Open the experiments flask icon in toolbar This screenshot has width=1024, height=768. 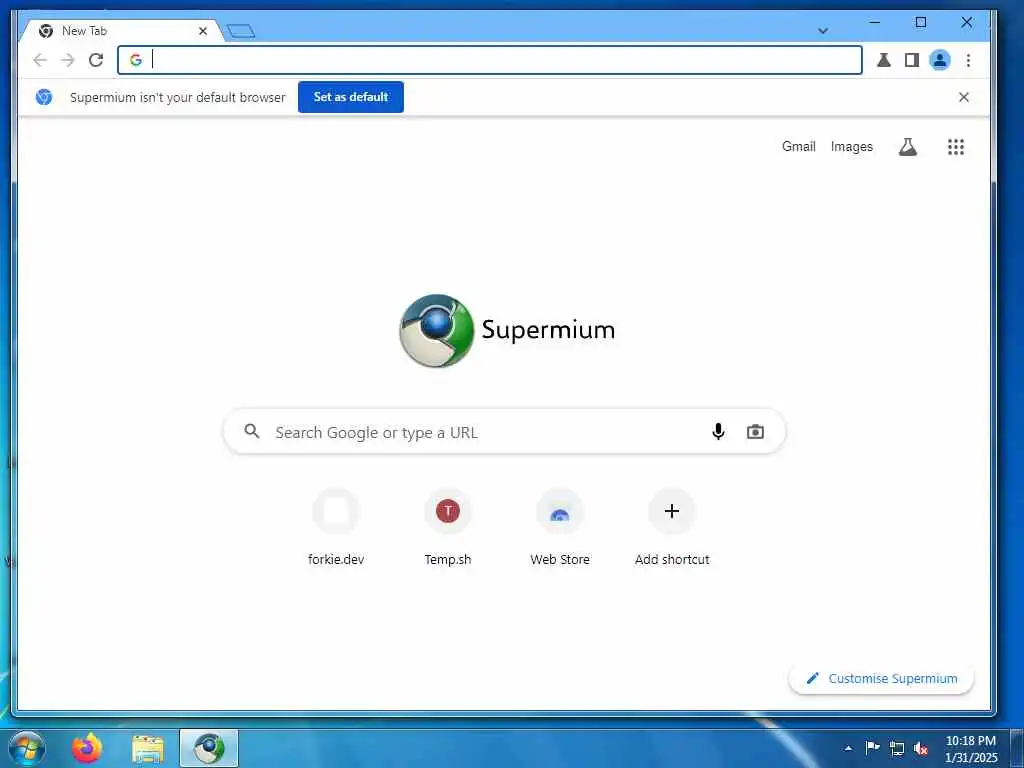point(884,60)
